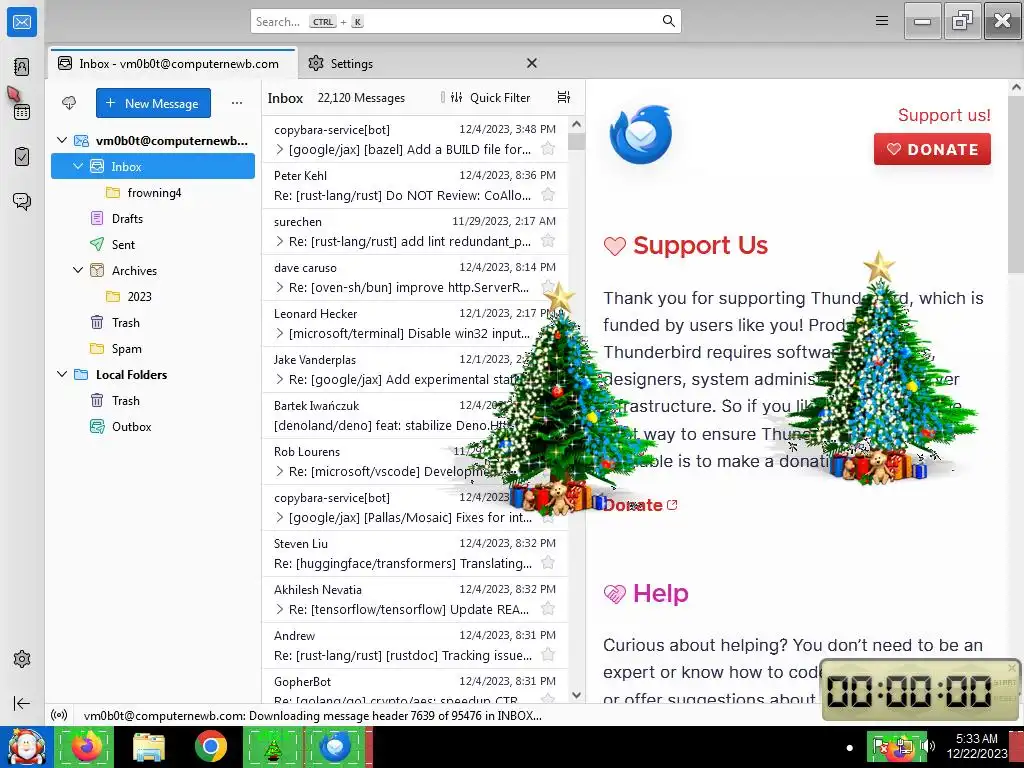Screen dimensions: 1024x768
Task: Open the Outbox folder
Action: point(131,426)
